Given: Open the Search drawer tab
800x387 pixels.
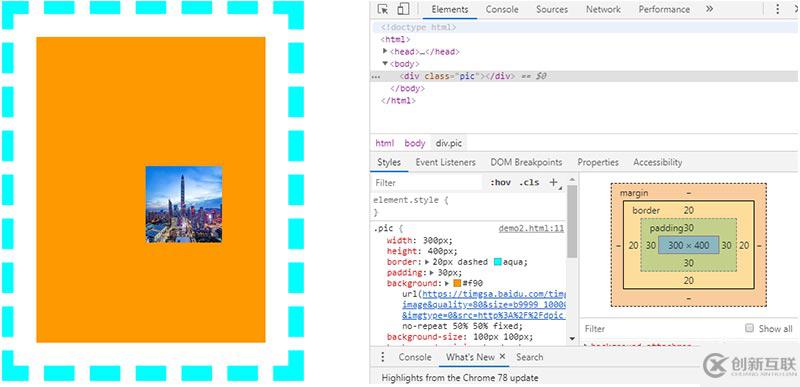Looking at the screenshot, I should [529, 357].
